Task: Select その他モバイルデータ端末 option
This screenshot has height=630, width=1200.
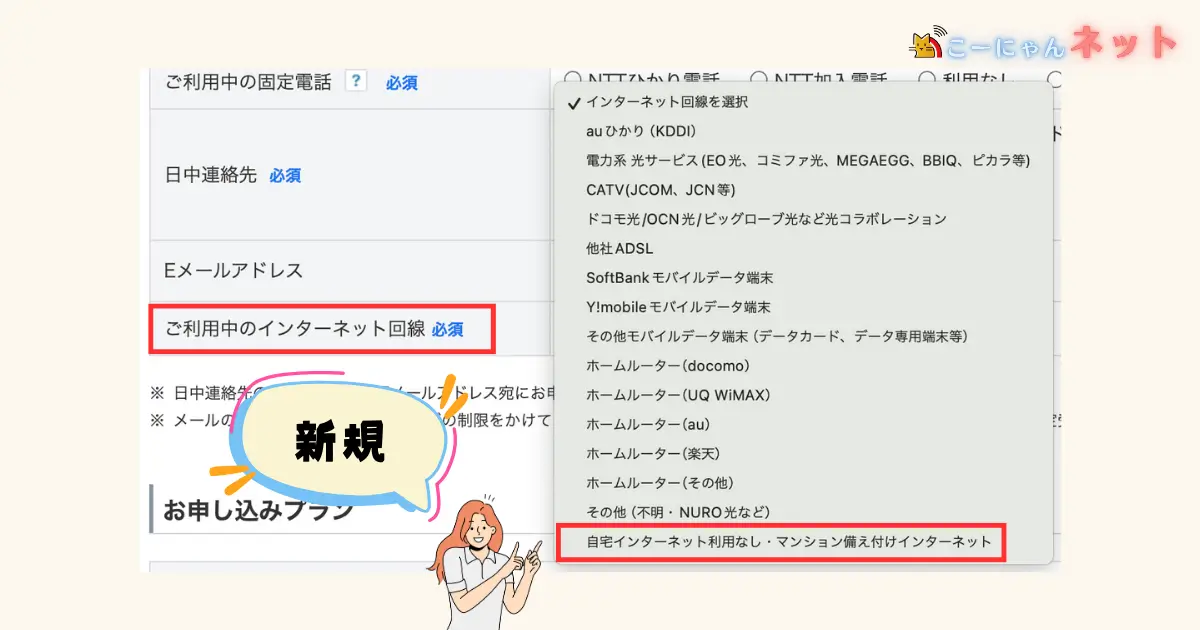Action: tap(803, 336)
